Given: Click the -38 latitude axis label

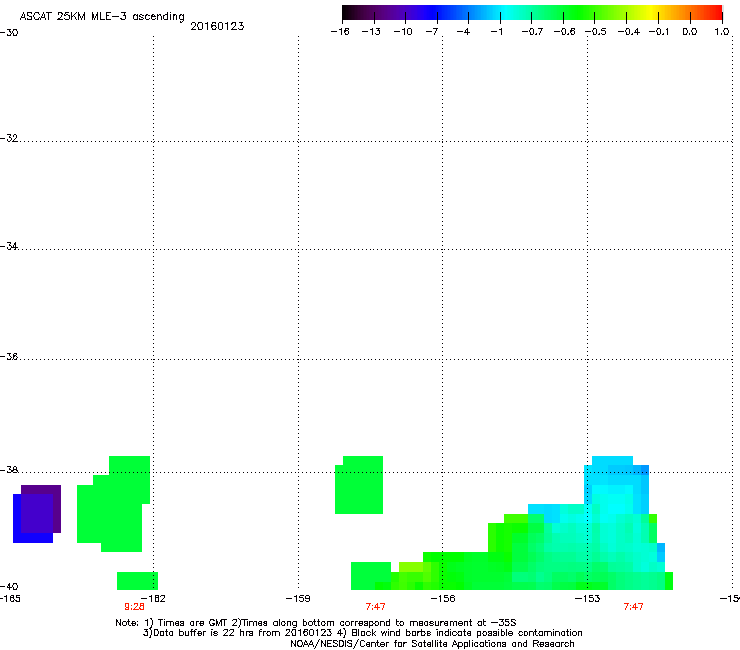Looking at the screenshot, I should 9,470.
